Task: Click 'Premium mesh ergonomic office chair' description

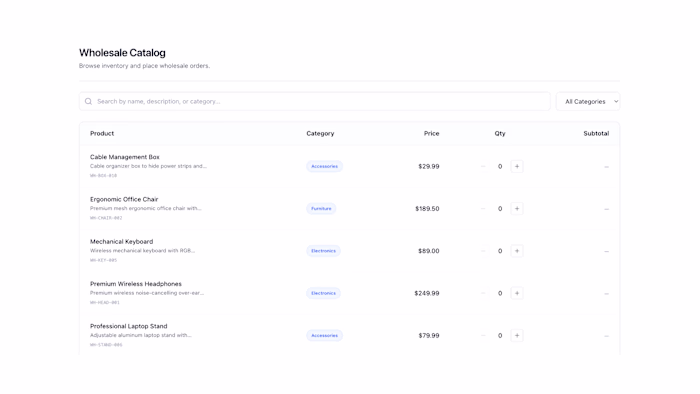Action: 146,208
